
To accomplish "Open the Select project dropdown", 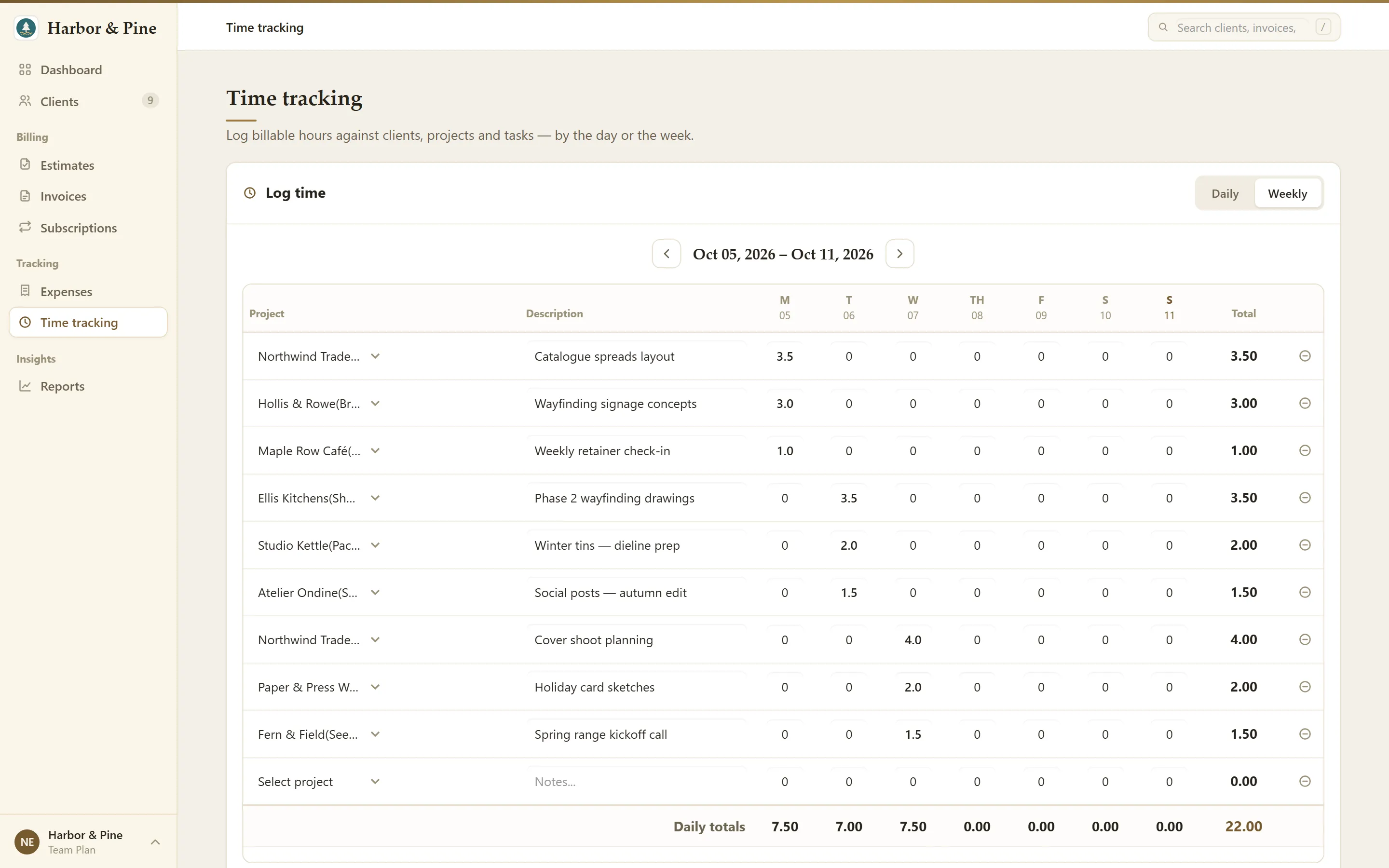I will tap(319, 781).
